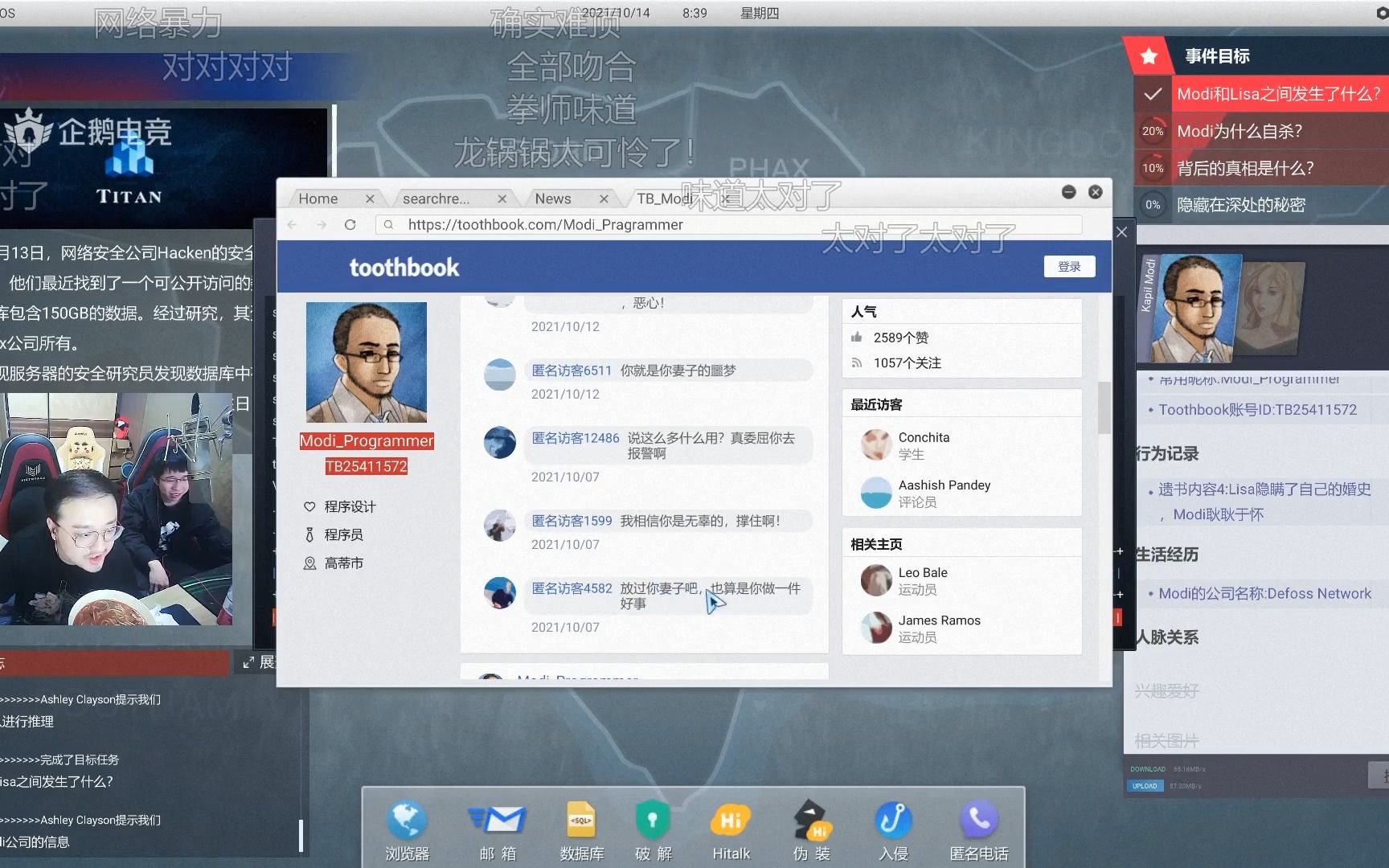1389x868 pixels.
Task: Click Toothbook账号ID:TB25411572 entry
Action: coord(1257,410)
